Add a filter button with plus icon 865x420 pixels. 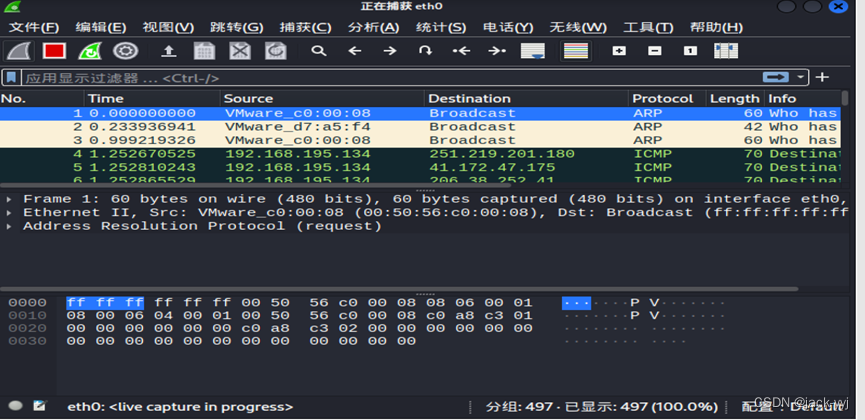coord(822,77)
